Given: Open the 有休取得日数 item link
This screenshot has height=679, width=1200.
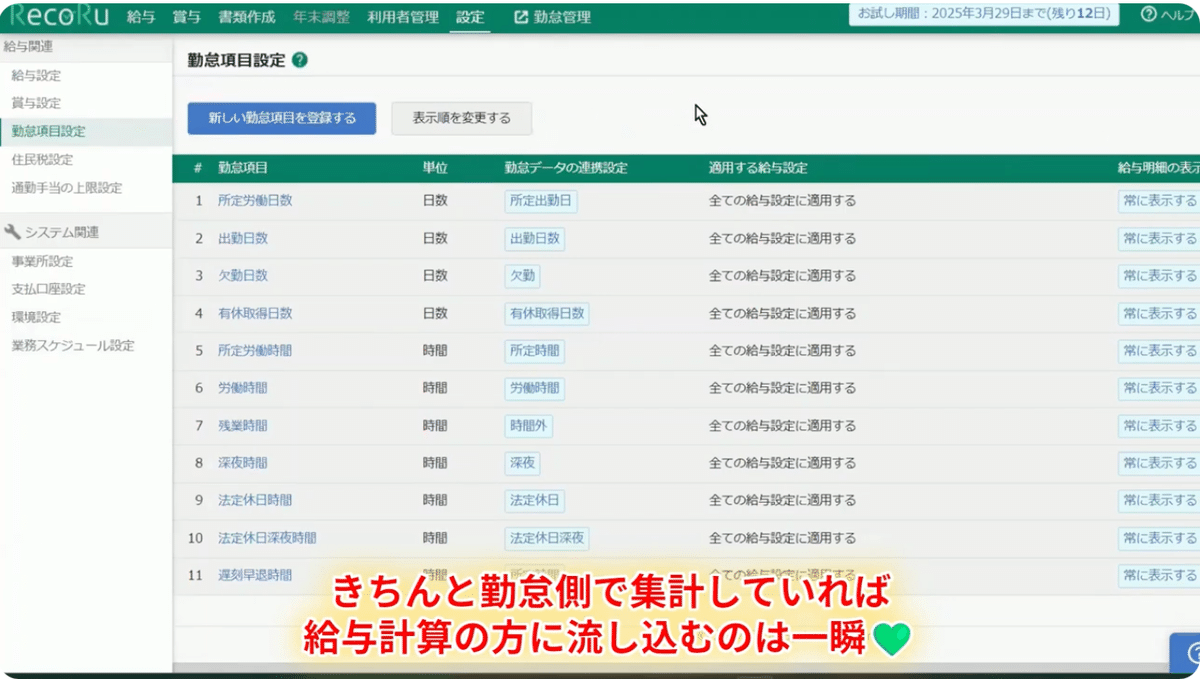Looking at the screenshot, I should [255, 313].
